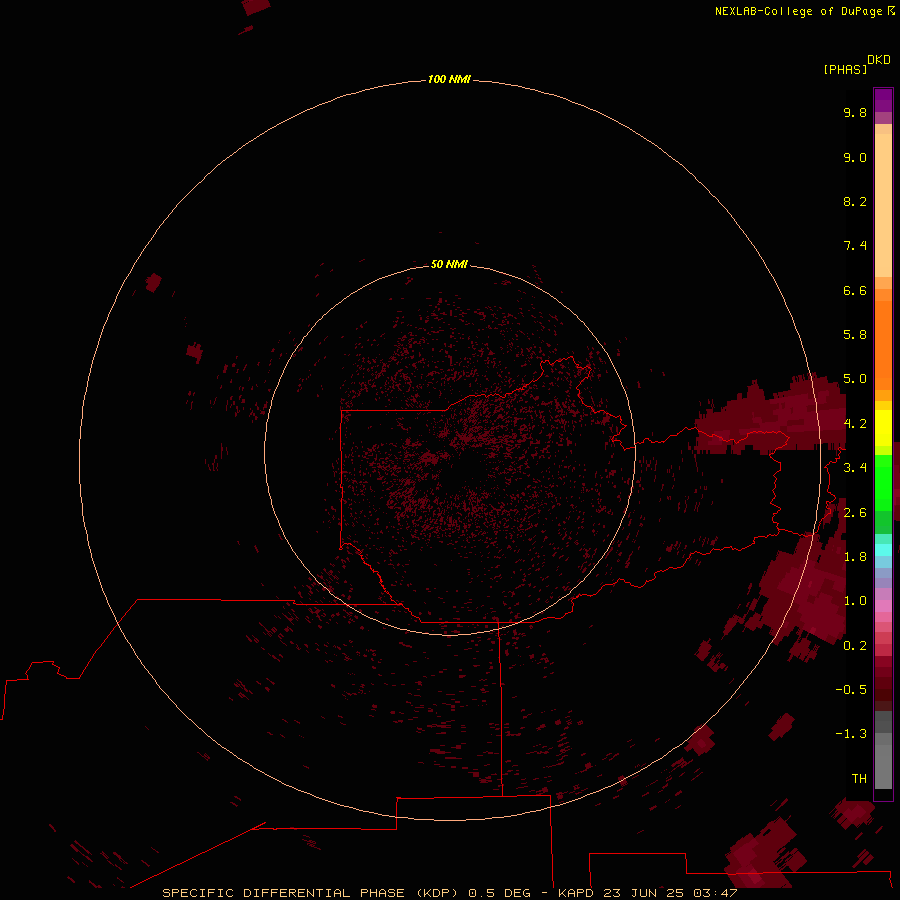
Task: Click the TH threshold label
Action: click(x=859, y=778)
